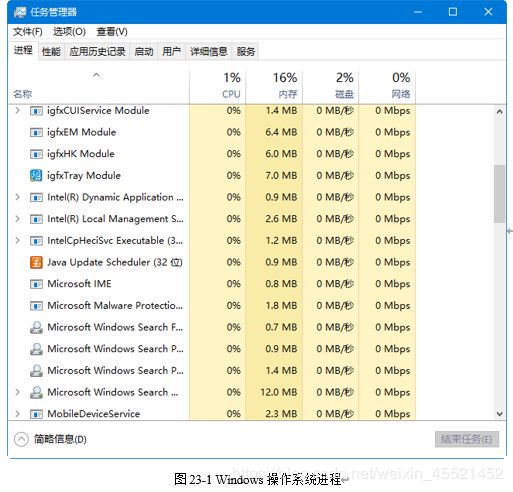Image resolution: width=513 pixels, height=492 pixels.
Task: Click the Microsoft IME process icon
Action: (x=36, y=284)
